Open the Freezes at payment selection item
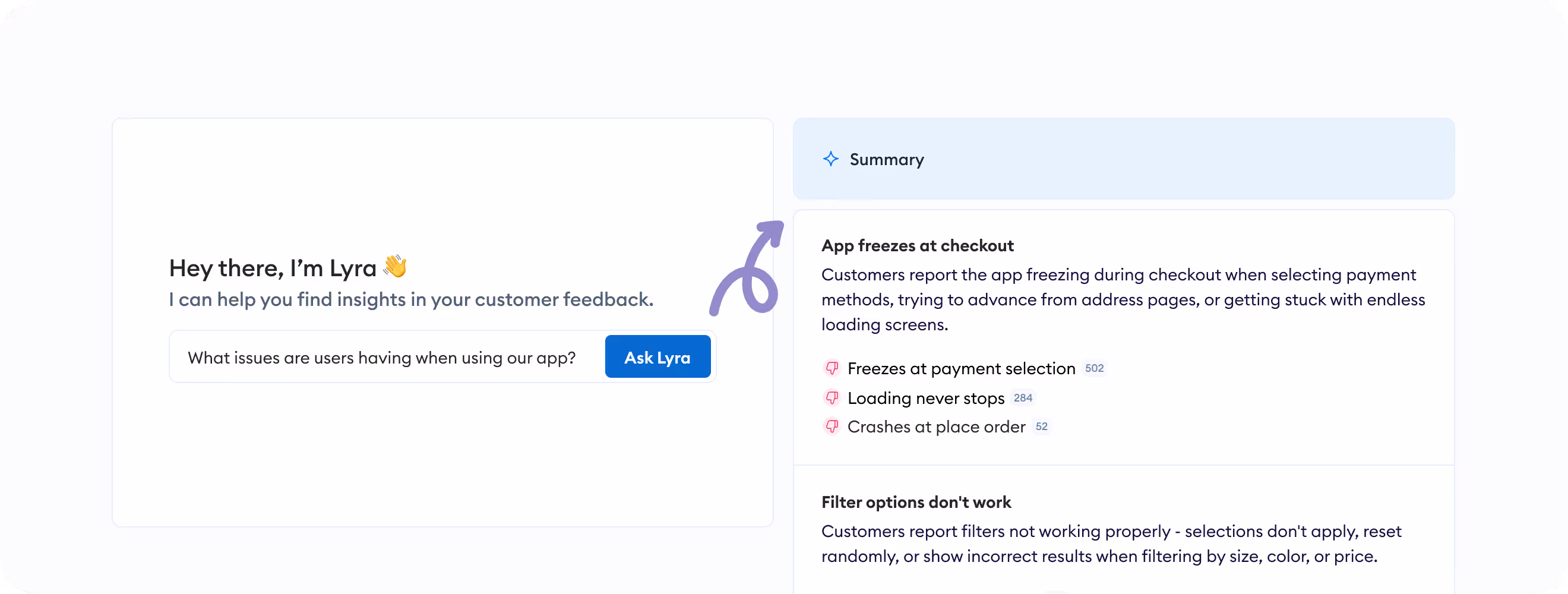Image resolution: width=1568 pixels, height=594 pixels. [x=961, y=368]
